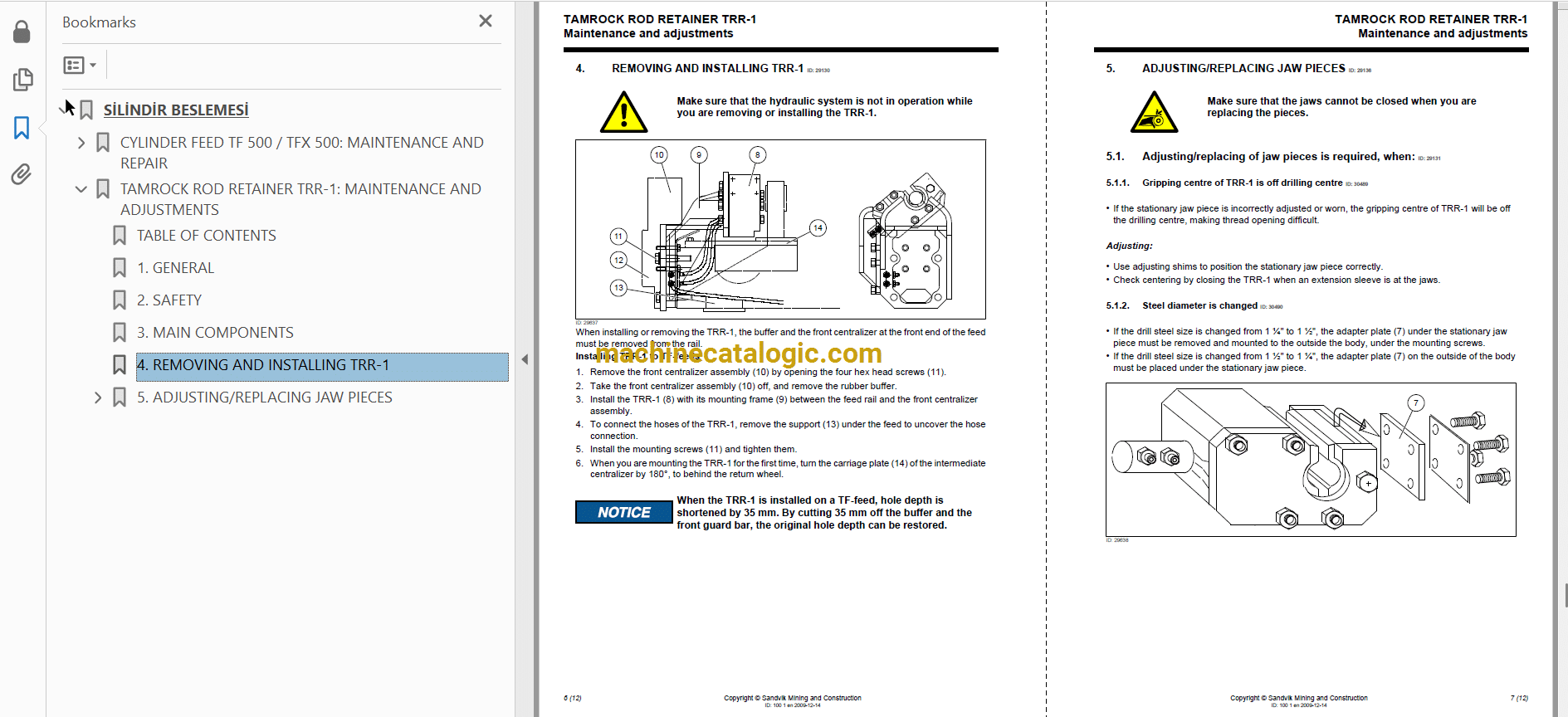Click the security lock icon in sidebar
This screenshot has height=717, width=1568.
pos(22,32)
